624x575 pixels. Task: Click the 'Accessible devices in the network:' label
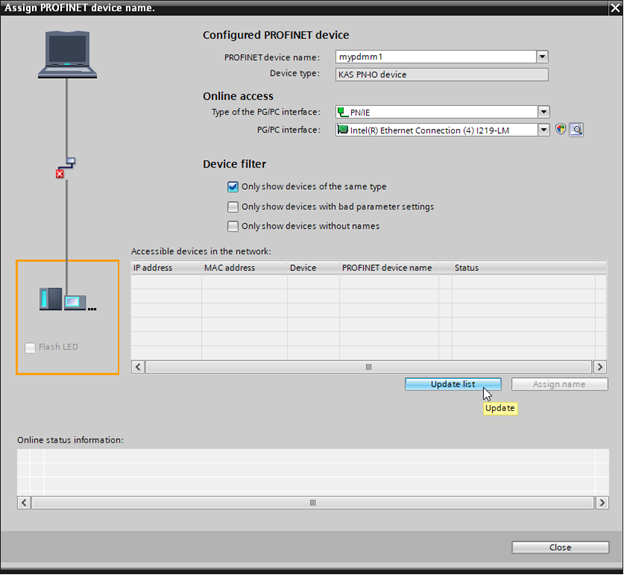201,251
